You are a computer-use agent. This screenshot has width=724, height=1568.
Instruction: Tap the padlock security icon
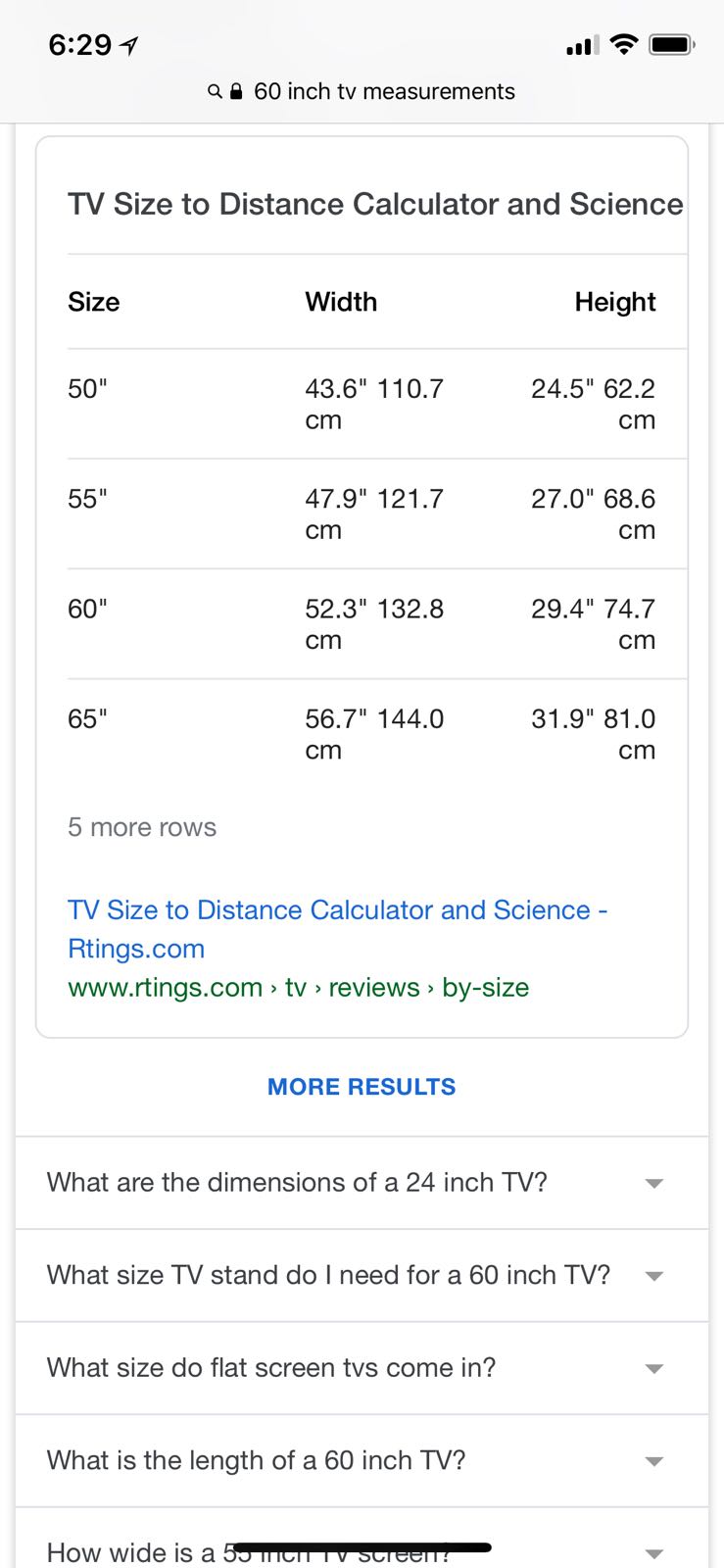point(236,92)
